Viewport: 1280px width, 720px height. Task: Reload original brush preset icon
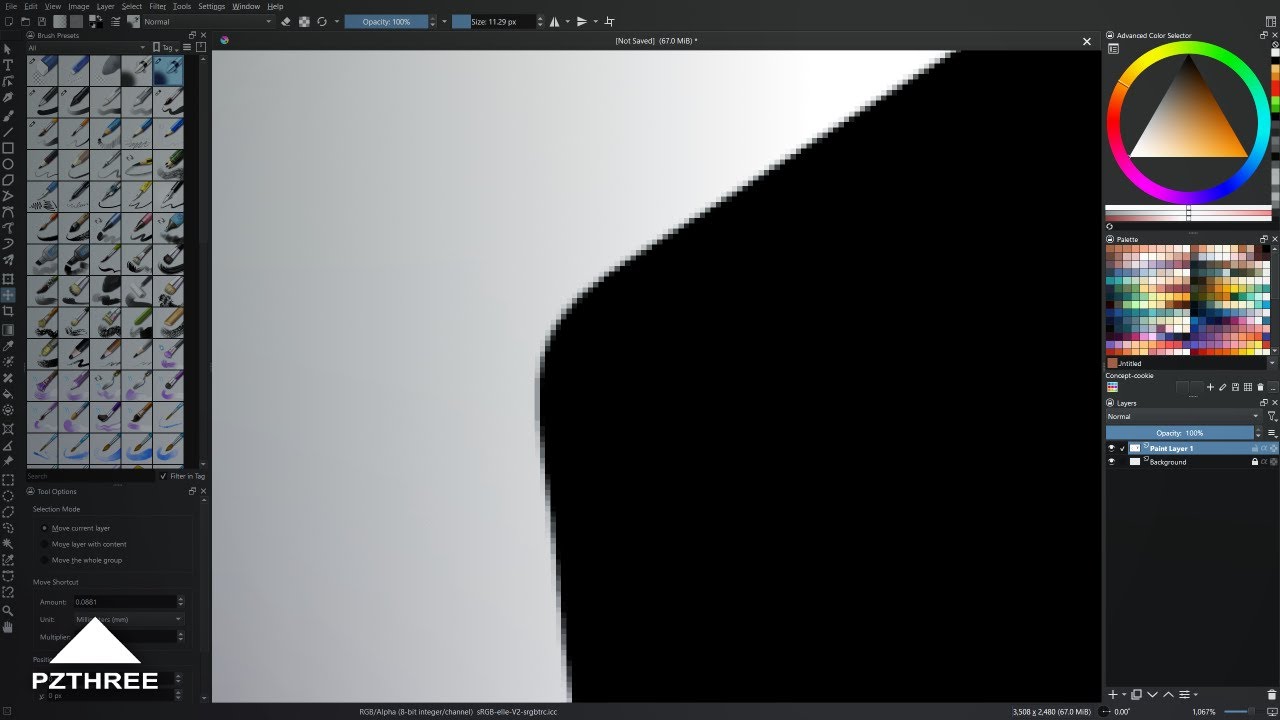point(322,21)
